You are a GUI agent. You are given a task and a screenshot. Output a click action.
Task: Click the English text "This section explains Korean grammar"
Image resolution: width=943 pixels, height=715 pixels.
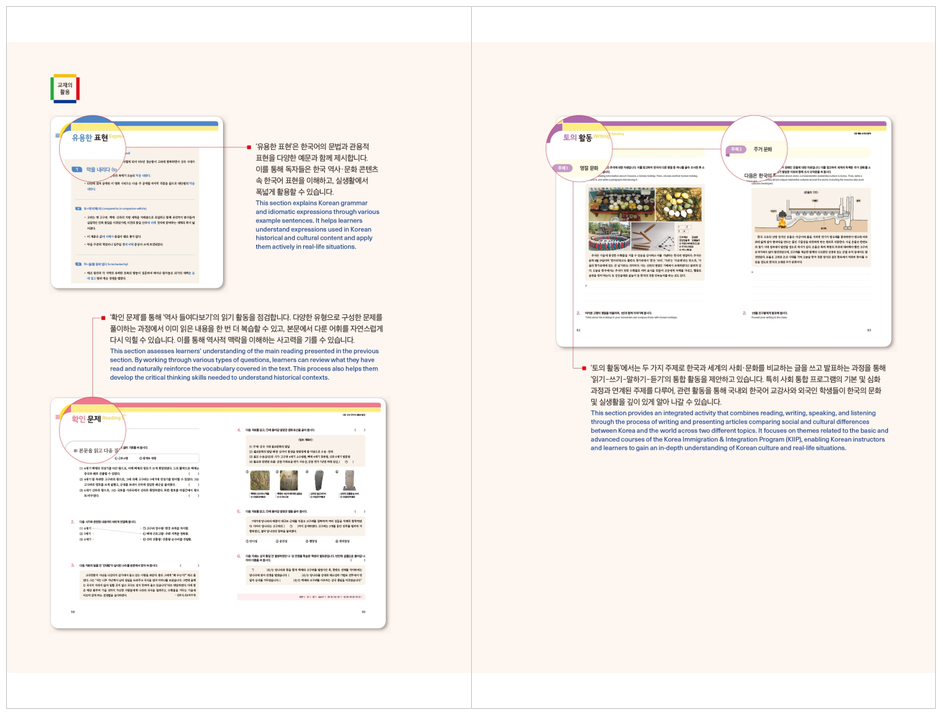tap(312, 203)
